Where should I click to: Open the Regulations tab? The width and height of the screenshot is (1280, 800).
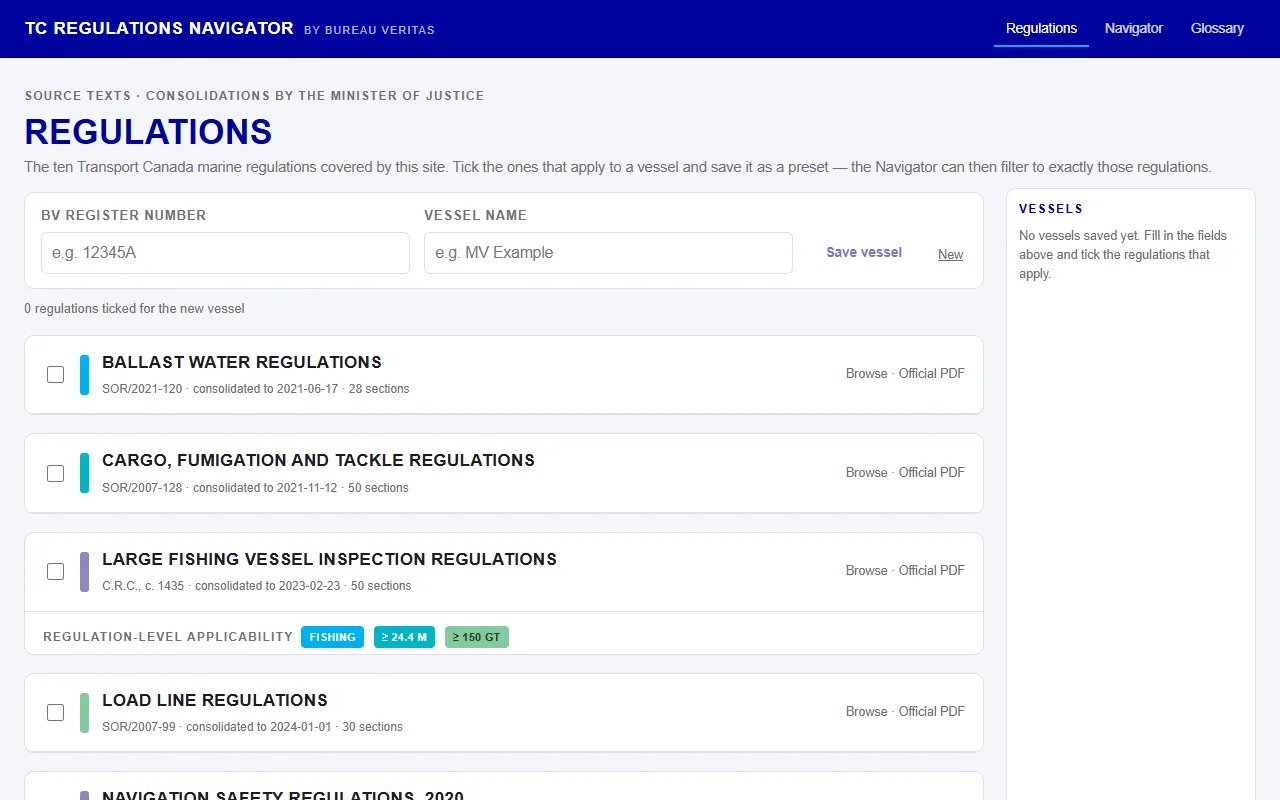pos(1041,28)
